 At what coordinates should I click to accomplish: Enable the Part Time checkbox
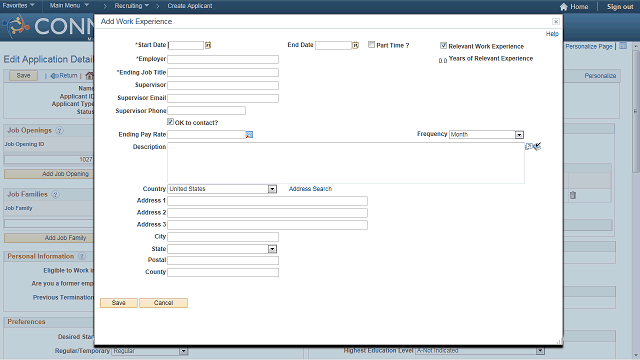(x=371, y=44)
